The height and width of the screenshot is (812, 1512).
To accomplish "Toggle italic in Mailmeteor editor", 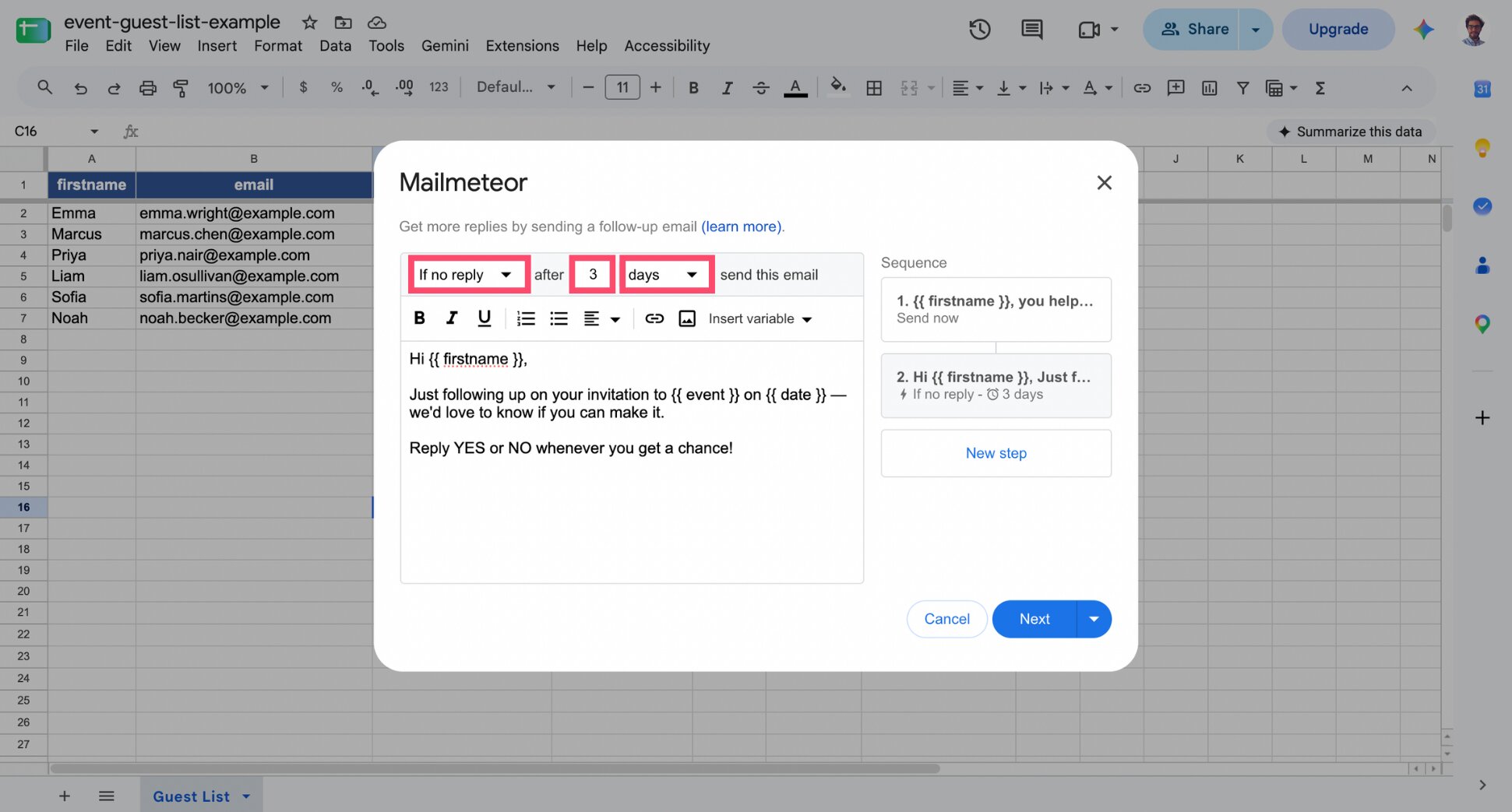I will pos(451,318).
